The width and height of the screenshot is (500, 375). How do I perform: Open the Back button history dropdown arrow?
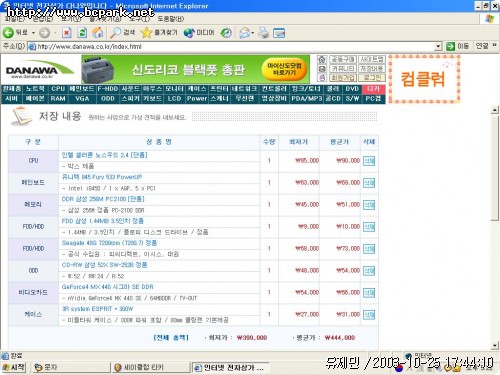click(x=33, y=33)
